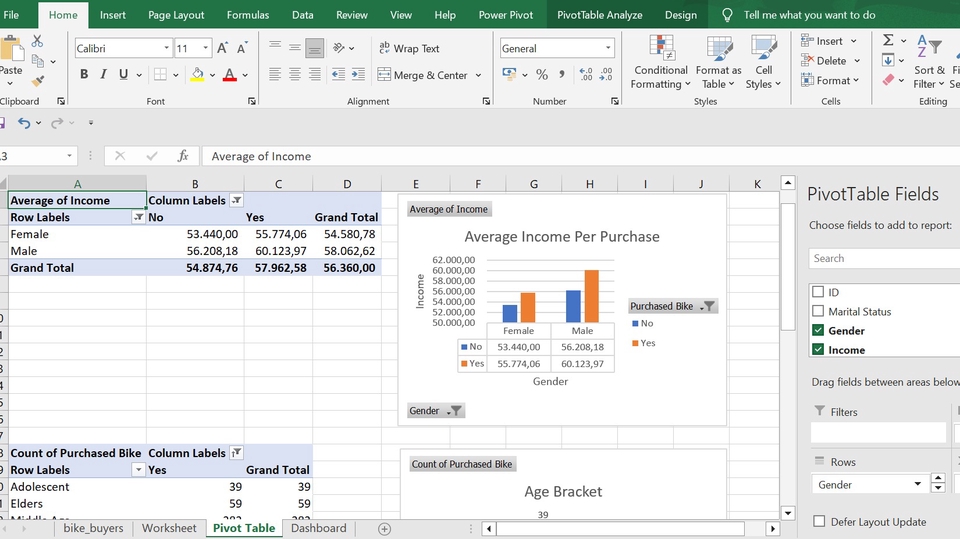
Task: Click the Undo arrow
Action: (23, 123)
